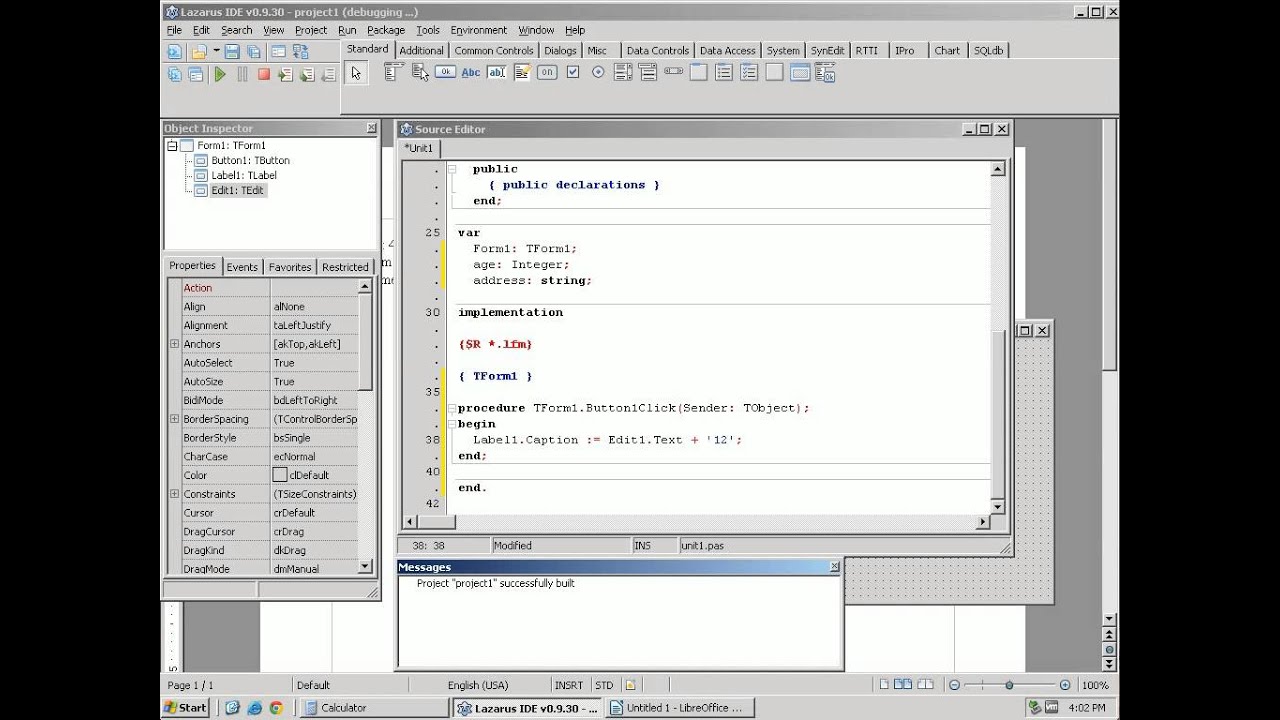This screenshot has width=1280, height=720.
Task: Select the TEdit 'ab|' component icon
Action: click(496, 72)
